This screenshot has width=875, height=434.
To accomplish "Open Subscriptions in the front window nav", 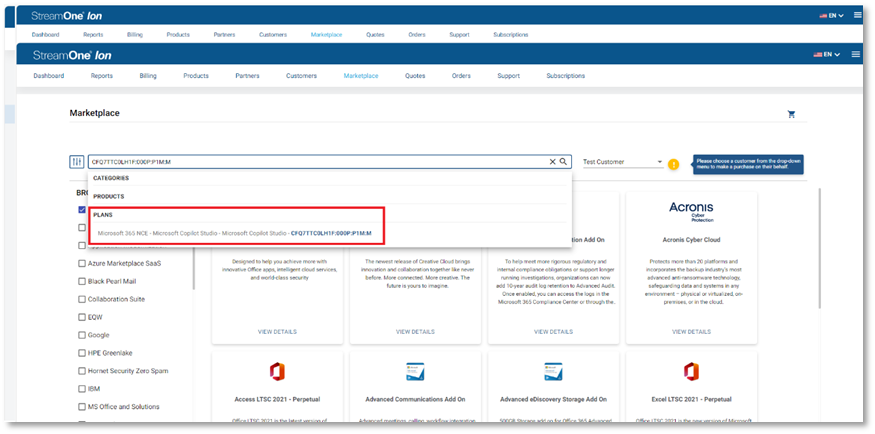I will [566, 76].
